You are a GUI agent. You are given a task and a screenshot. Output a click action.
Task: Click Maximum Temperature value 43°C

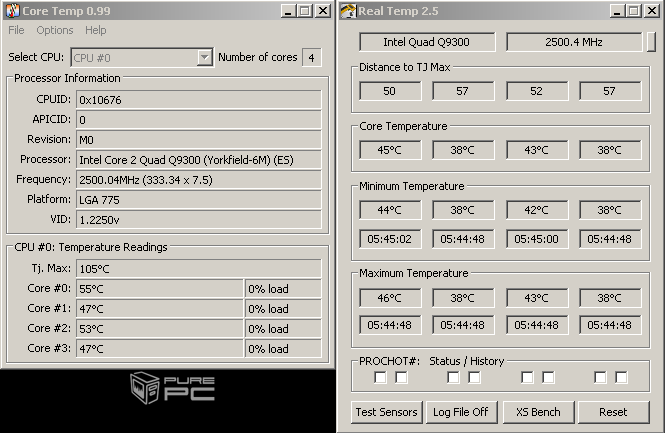(537, 298)
